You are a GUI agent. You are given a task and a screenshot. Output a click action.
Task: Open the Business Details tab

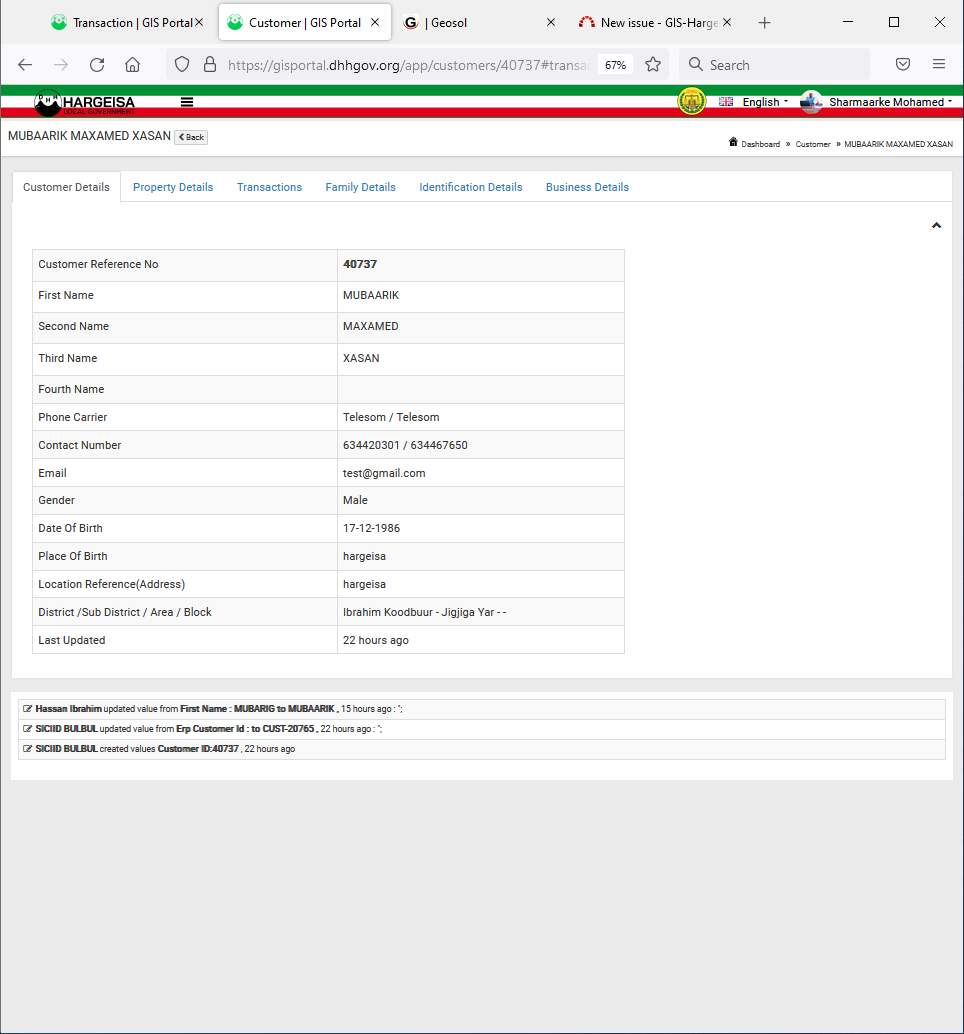pyautogui.click(x=587, y=187)
